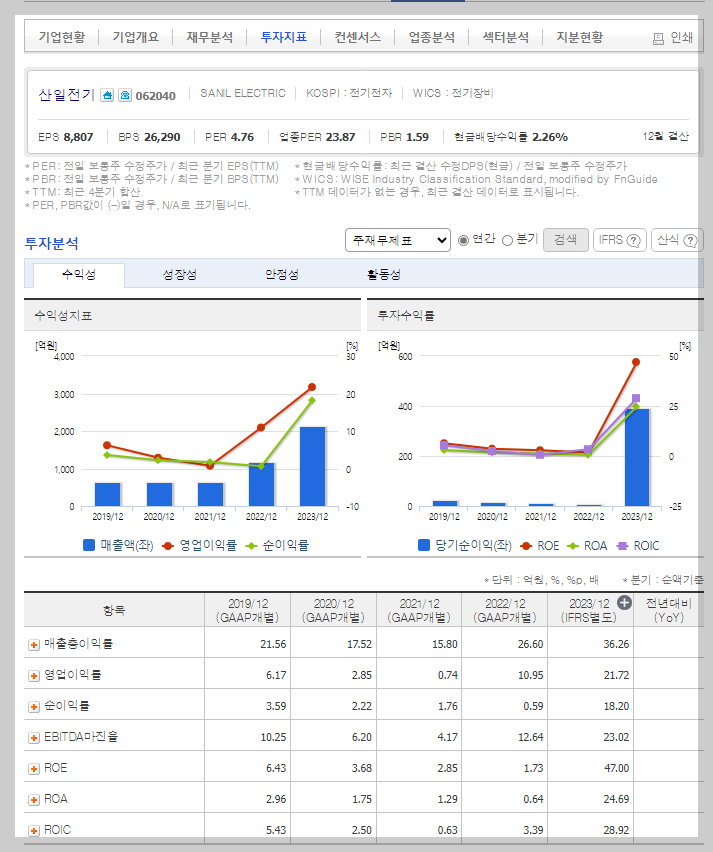Open the 섹터분석 menu tab

pos(505,37)
